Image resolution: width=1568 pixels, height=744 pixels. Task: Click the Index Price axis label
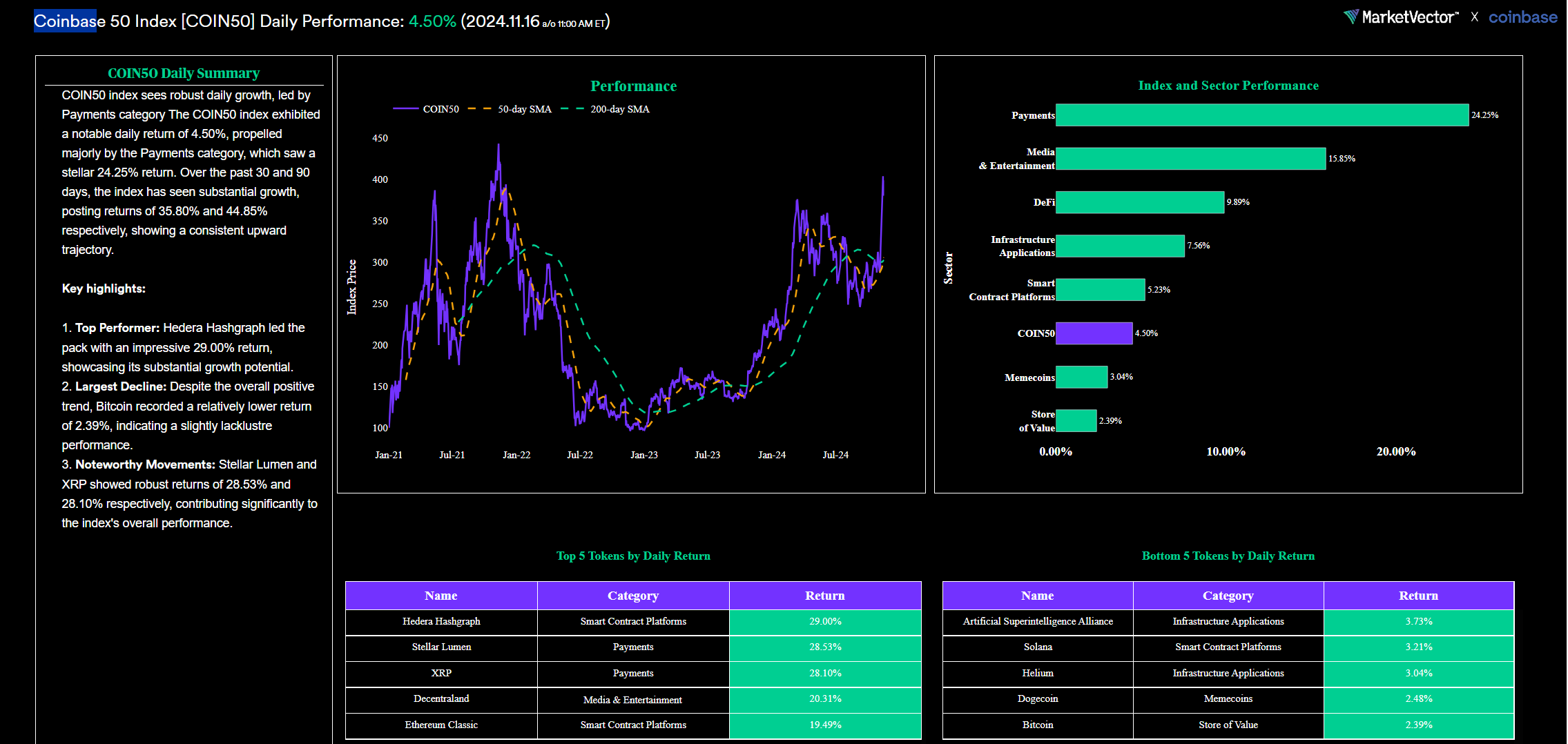pyautogui.click(x=351, y=287)
